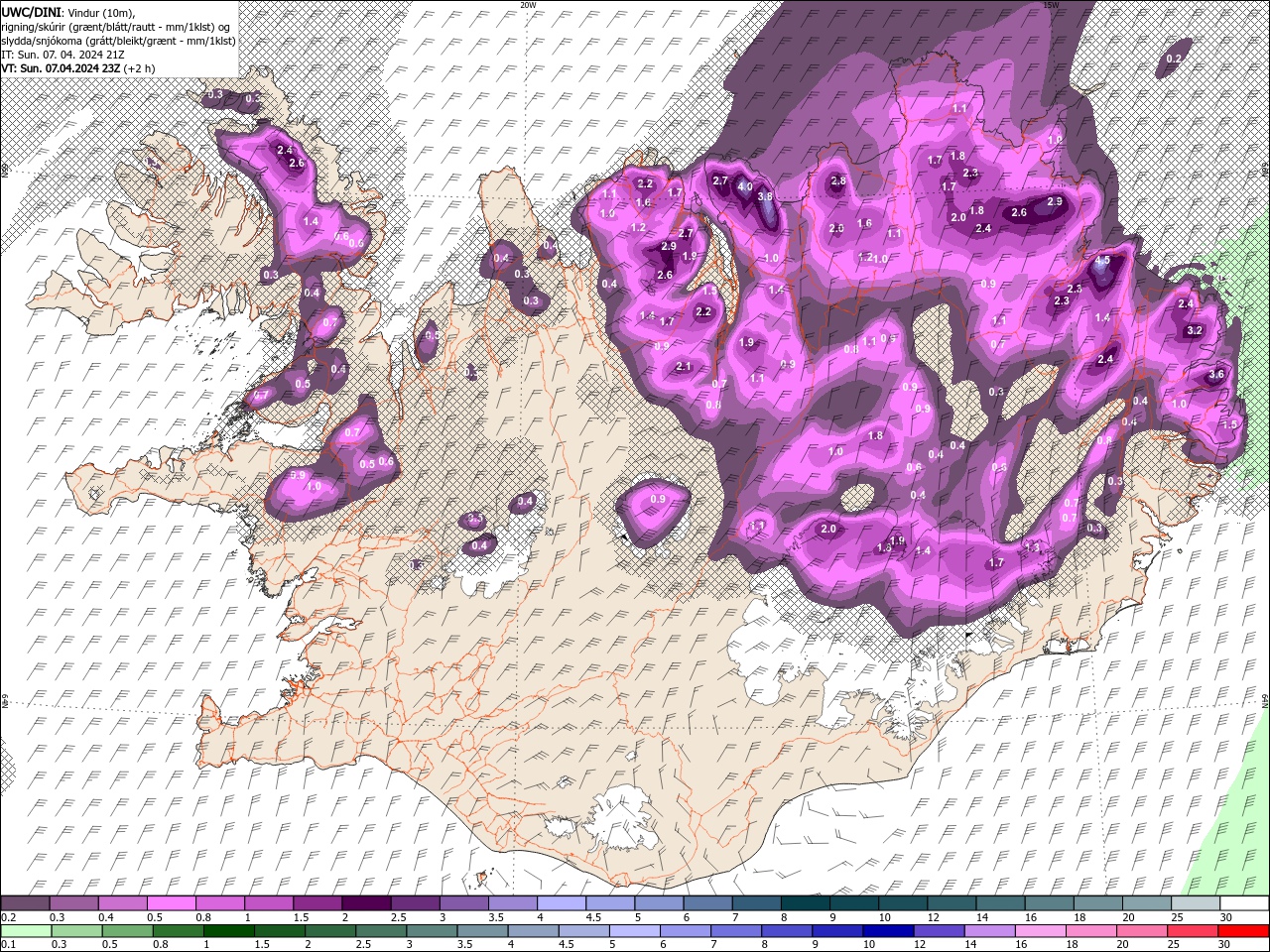This screenshot has height=952, width=1270.
Task: Select the white 30 swatch in the snow legend
Action: (1243, 903)
